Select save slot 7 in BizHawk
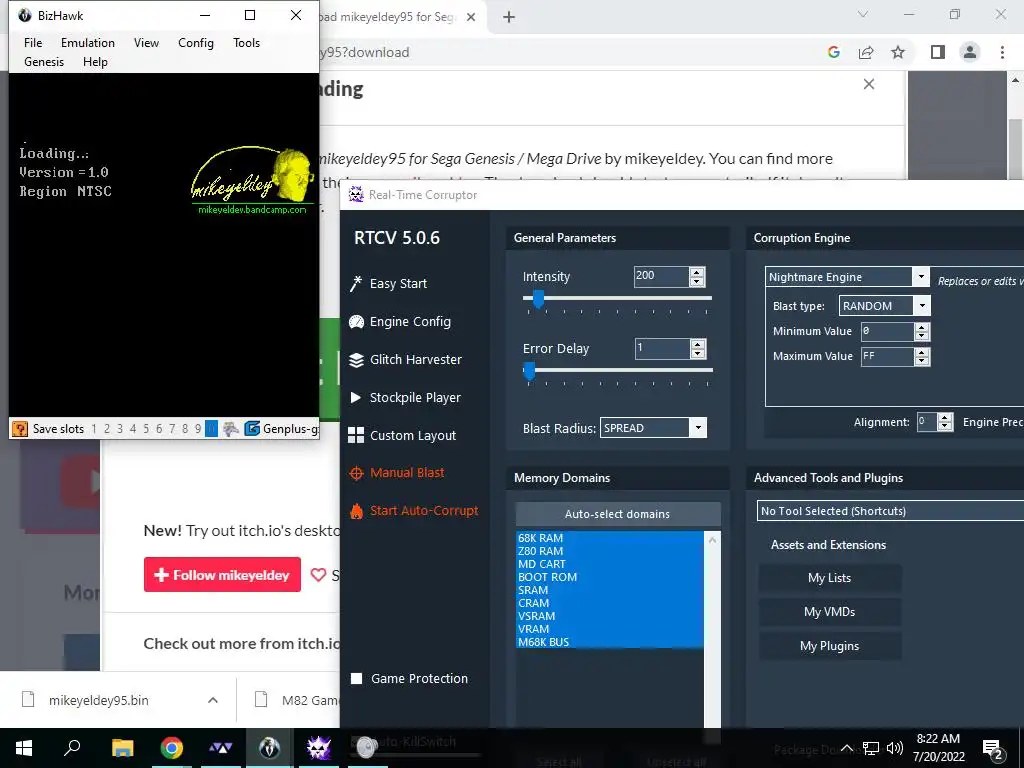The height and width of the screenshot is (768, 1024). click(172, 428)
